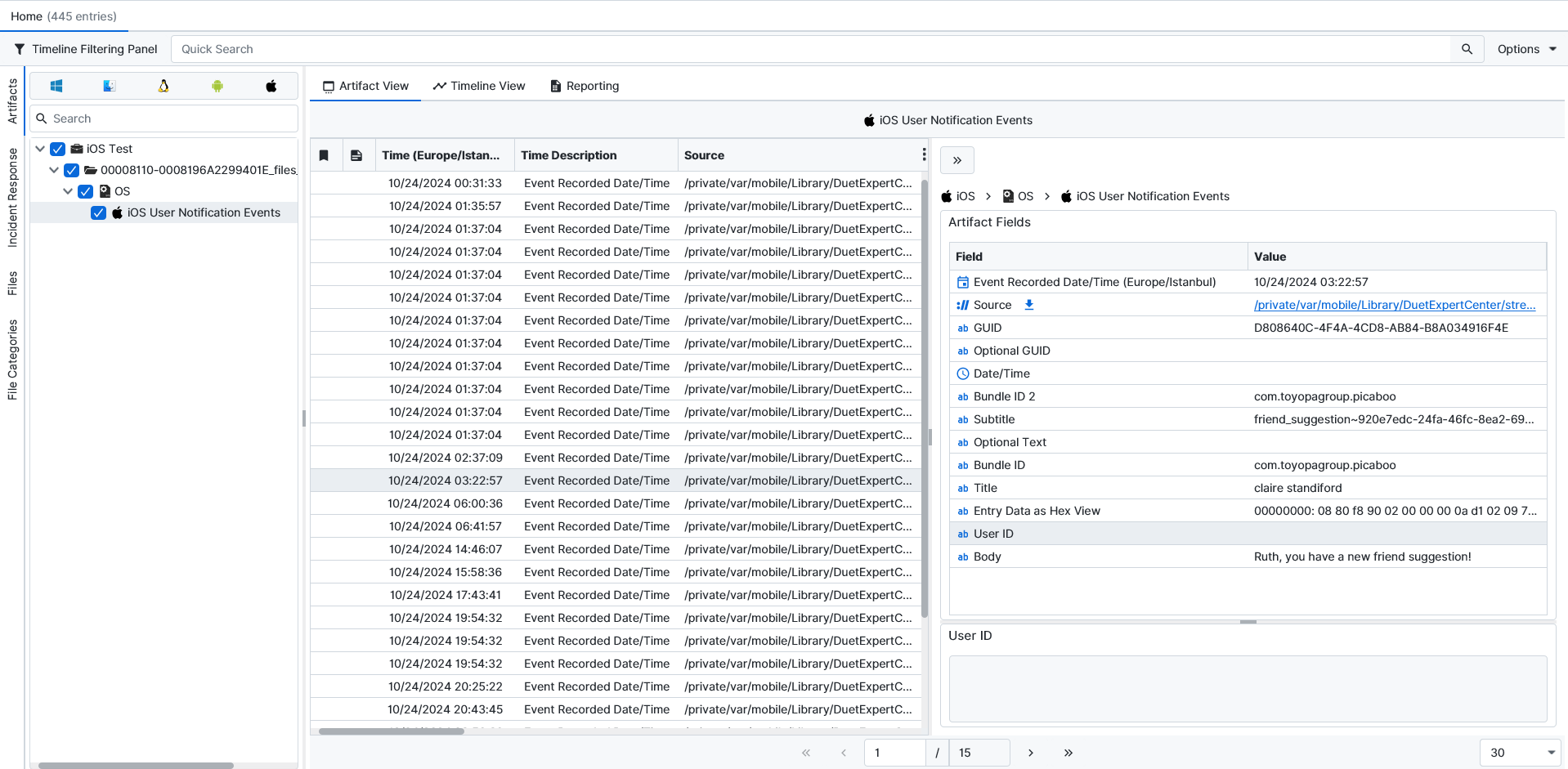1568x769 pixels.
Task: Open the Options dropdown menu
Action: [1526, 49]
